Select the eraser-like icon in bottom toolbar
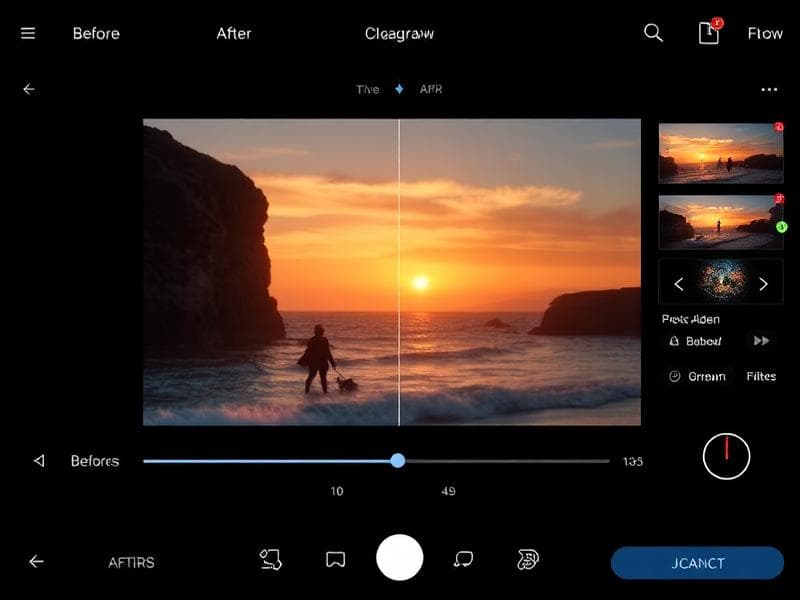Screen dimensions: 800x600 tap(270, 560)
